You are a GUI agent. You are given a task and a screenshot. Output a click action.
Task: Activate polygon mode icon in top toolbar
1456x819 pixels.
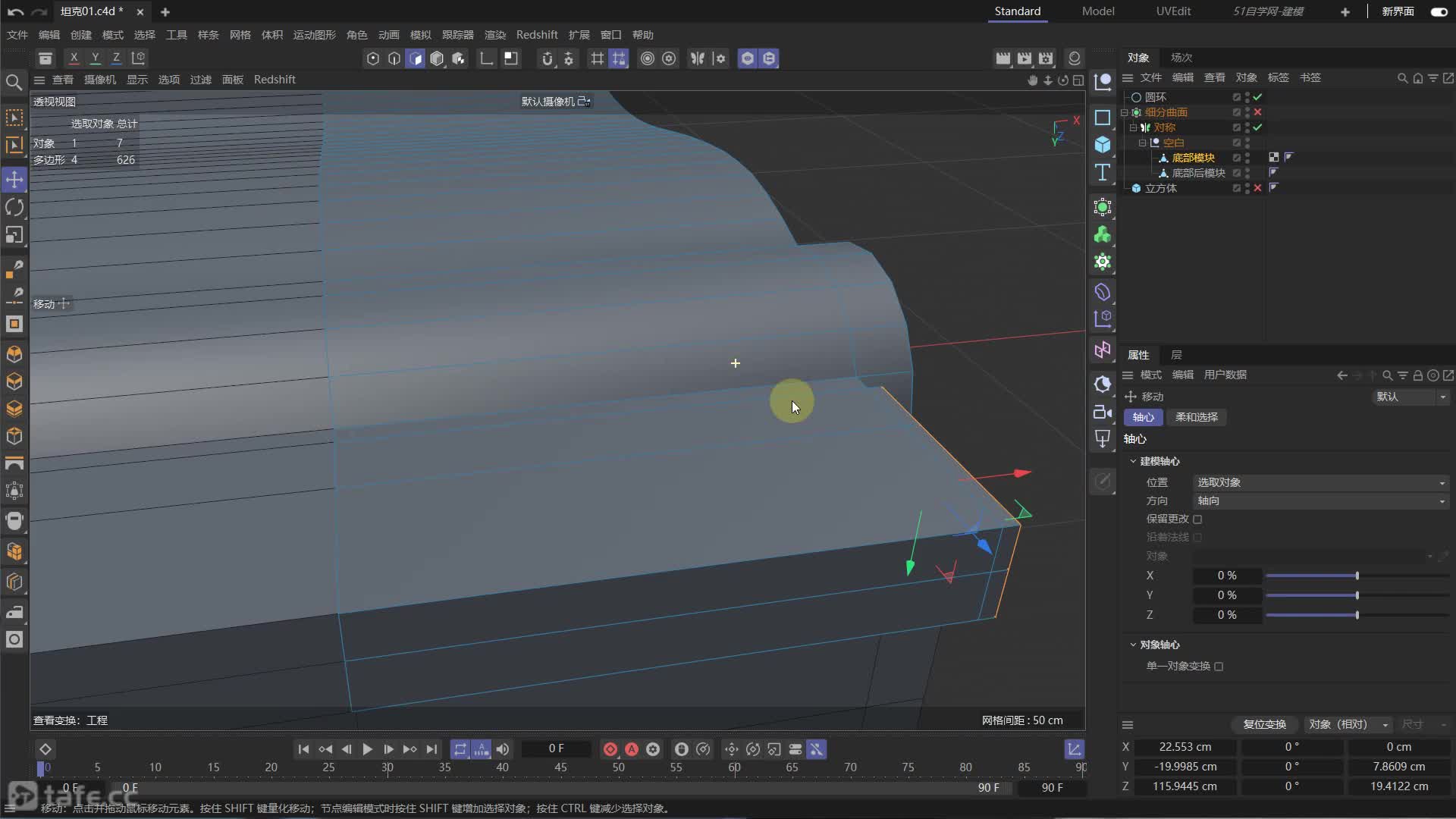click(416, 58)
